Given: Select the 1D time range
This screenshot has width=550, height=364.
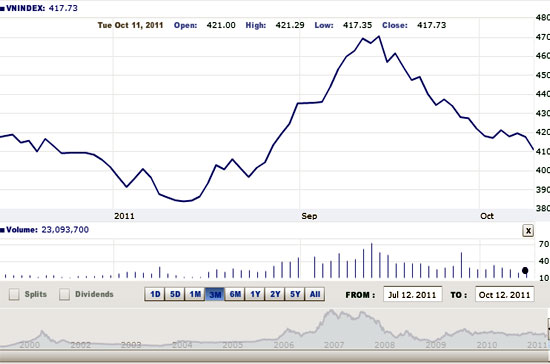Looking at the screenshot, I should pyautogui.click(x=155, y=294).
